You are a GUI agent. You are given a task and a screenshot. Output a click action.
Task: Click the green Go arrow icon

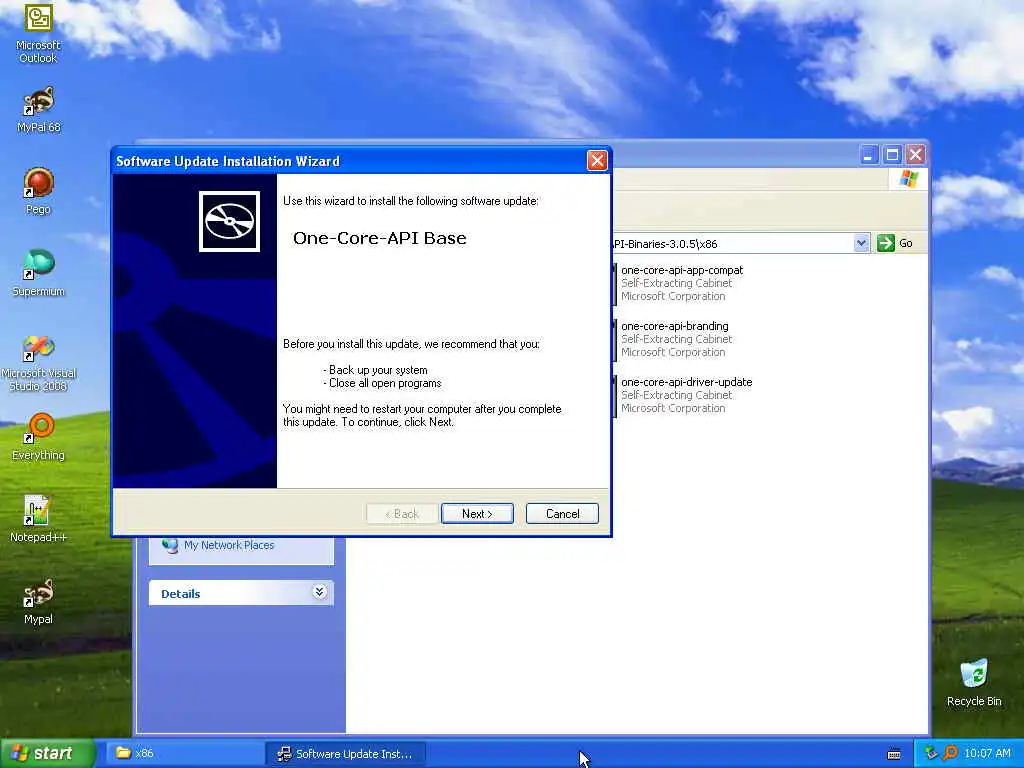[886, 243]
